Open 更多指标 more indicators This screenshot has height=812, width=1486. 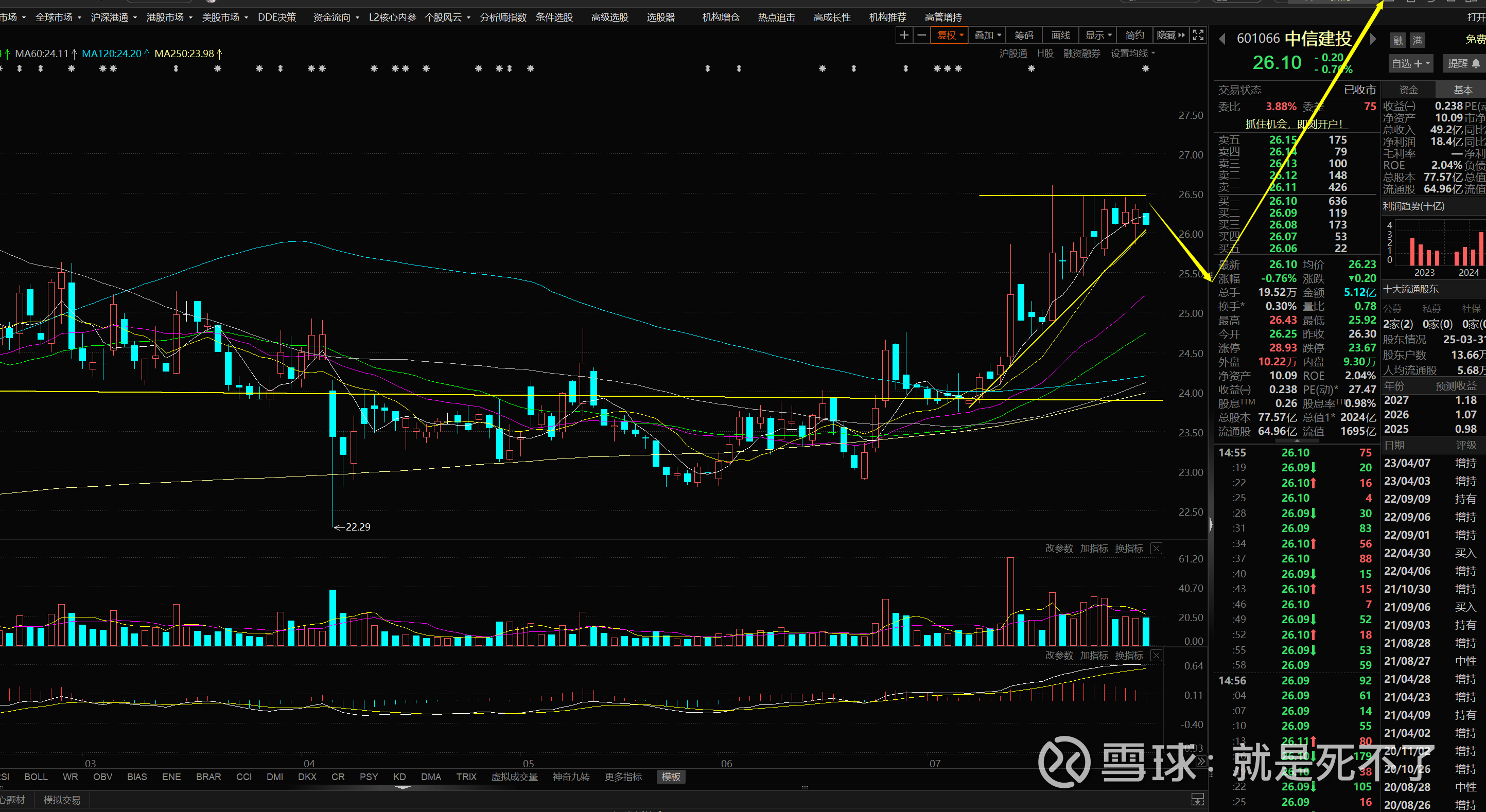coord(623,777)
